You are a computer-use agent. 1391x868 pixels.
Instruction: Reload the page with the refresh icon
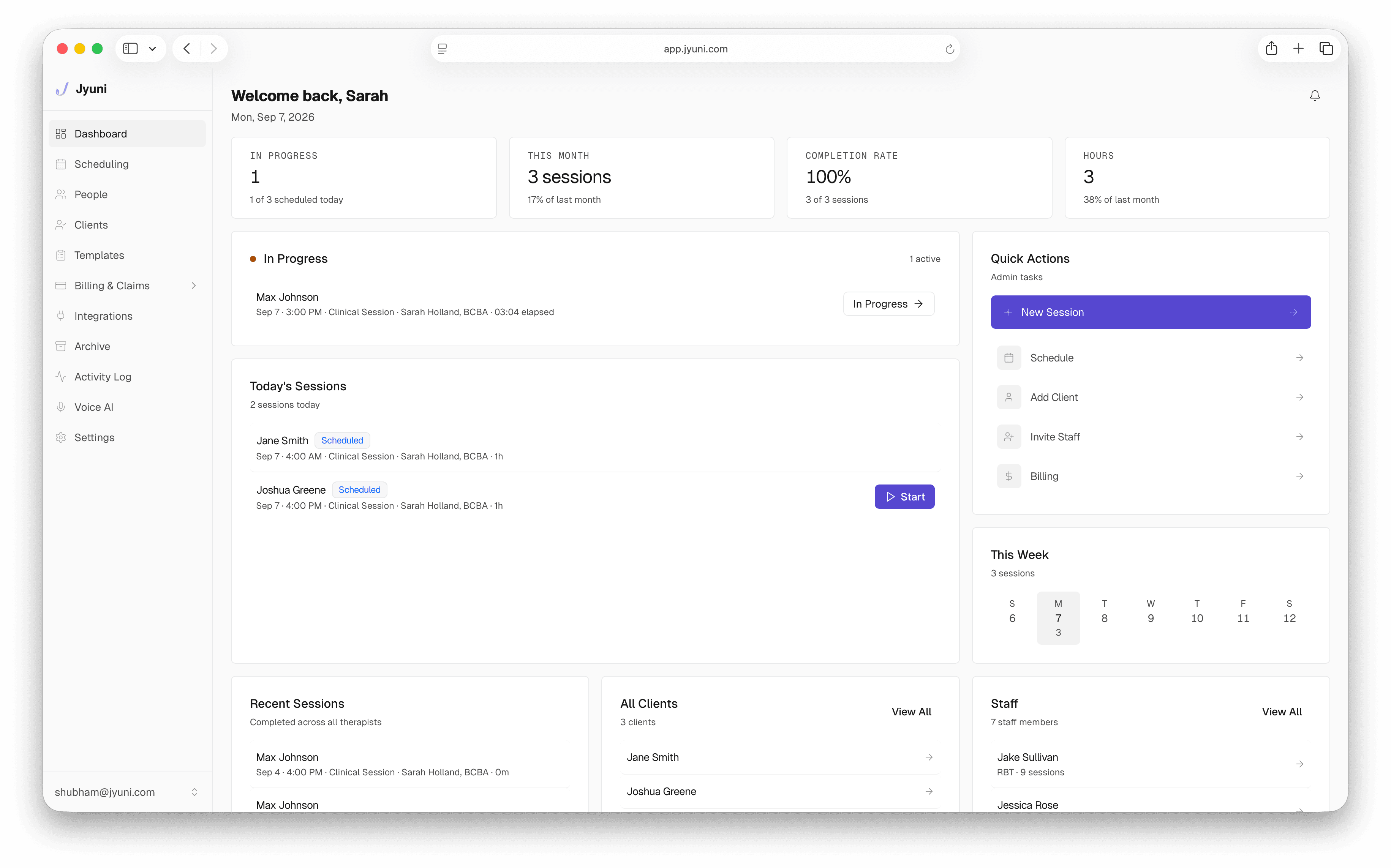click(949, 49)
